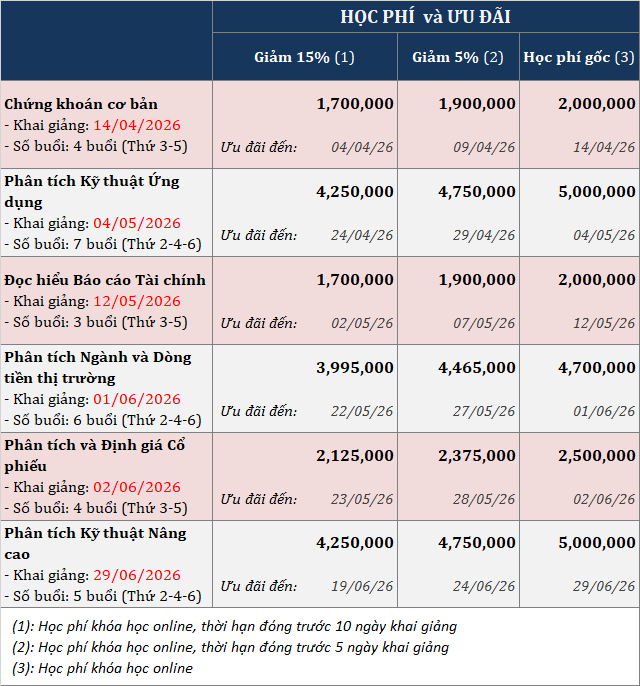640x686 pixels.
Task: Click the deadline date 19/06/26
Action: coord(362,586)
